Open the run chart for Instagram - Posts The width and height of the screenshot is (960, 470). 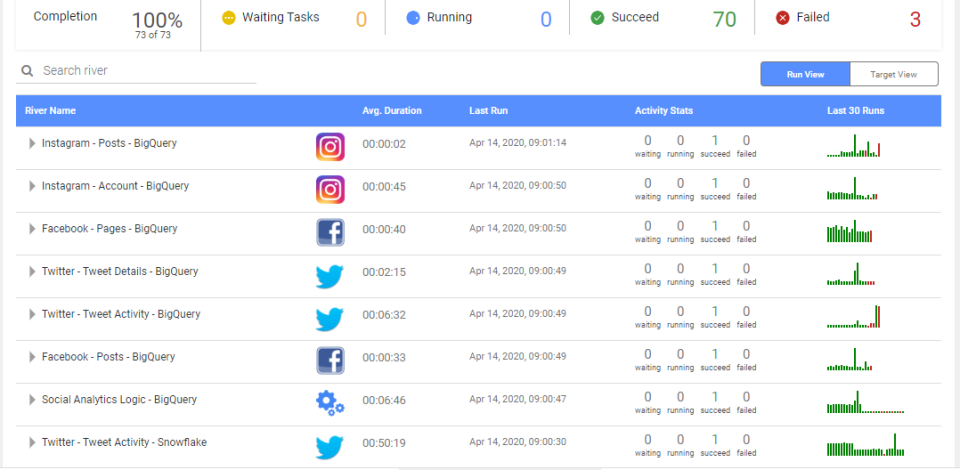click(x=853, y=146)
